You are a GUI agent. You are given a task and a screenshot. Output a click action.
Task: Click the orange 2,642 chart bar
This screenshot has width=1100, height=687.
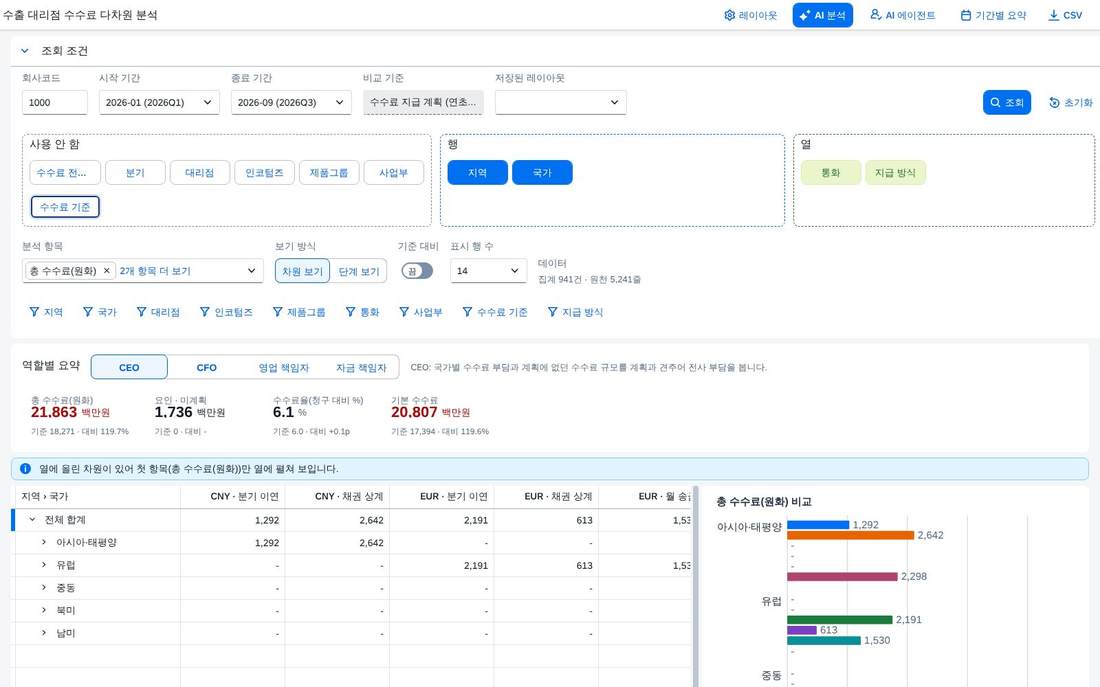click(x=850, y=535)
